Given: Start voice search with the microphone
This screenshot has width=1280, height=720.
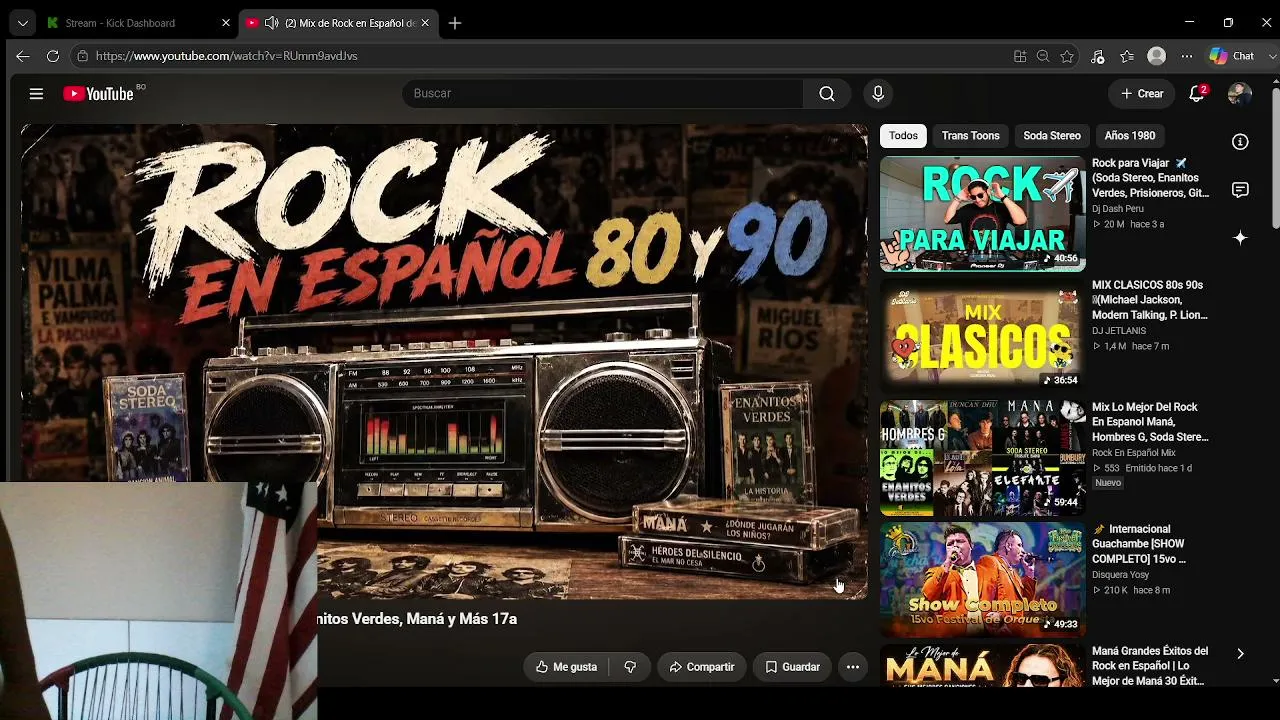Looking at the screenshot, I should click(x=878, y=93).
